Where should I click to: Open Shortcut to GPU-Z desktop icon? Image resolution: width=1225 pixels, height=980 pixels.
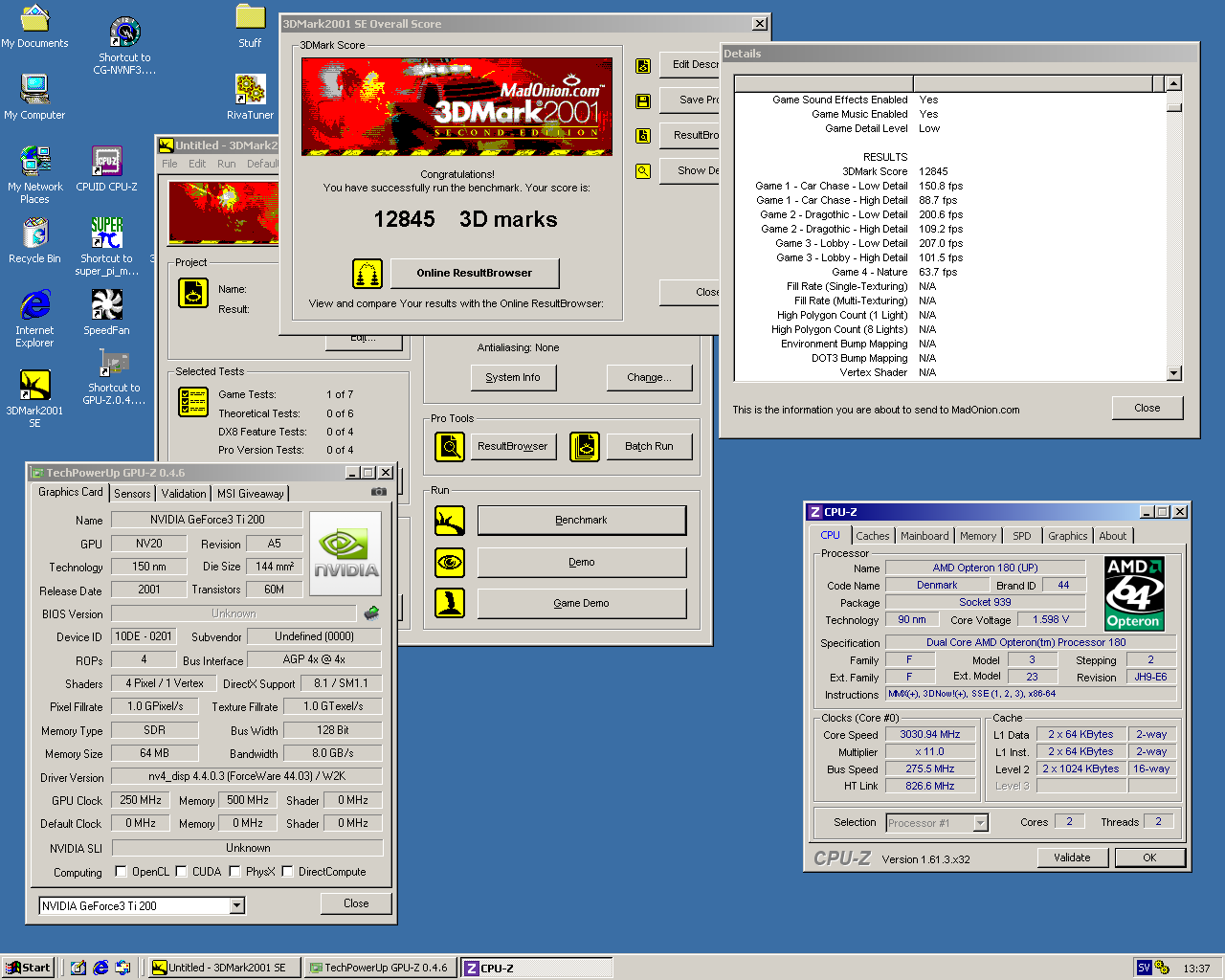(x=114, y=377)
